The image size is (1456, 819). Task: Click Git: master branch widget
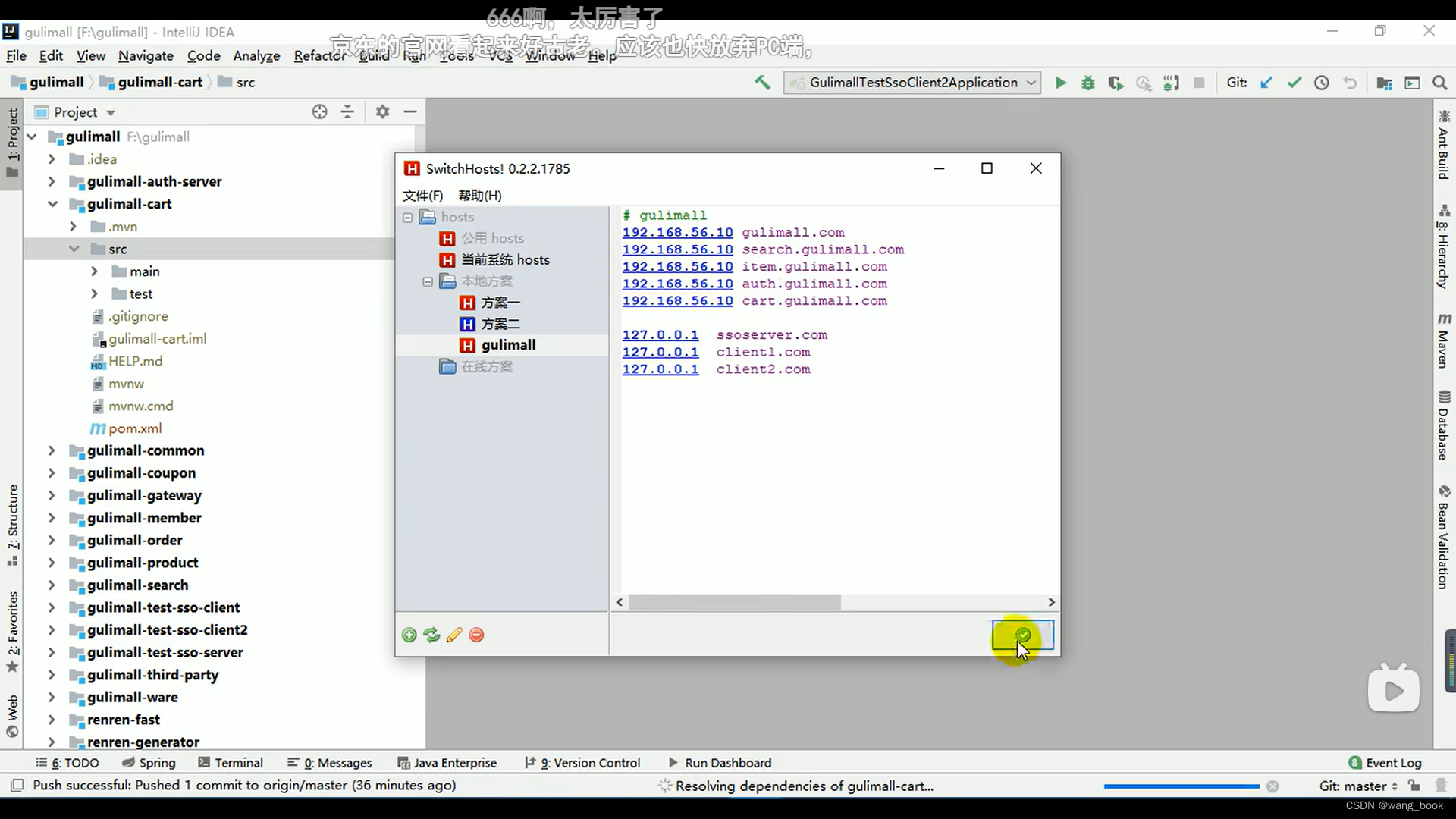tap(1358, 786)
